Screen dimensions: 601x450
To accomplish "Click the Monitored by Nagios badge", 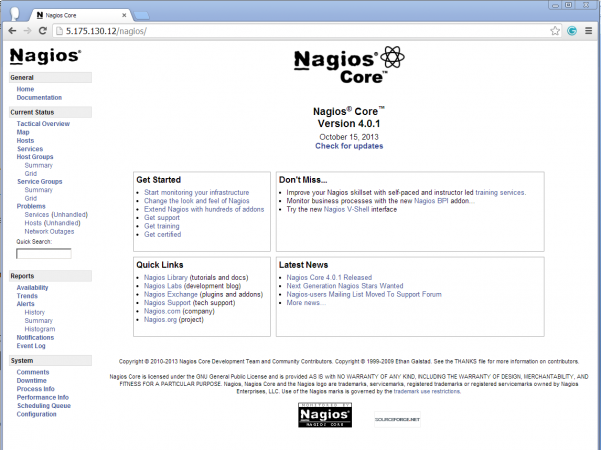I will click(x=325, y=415).
